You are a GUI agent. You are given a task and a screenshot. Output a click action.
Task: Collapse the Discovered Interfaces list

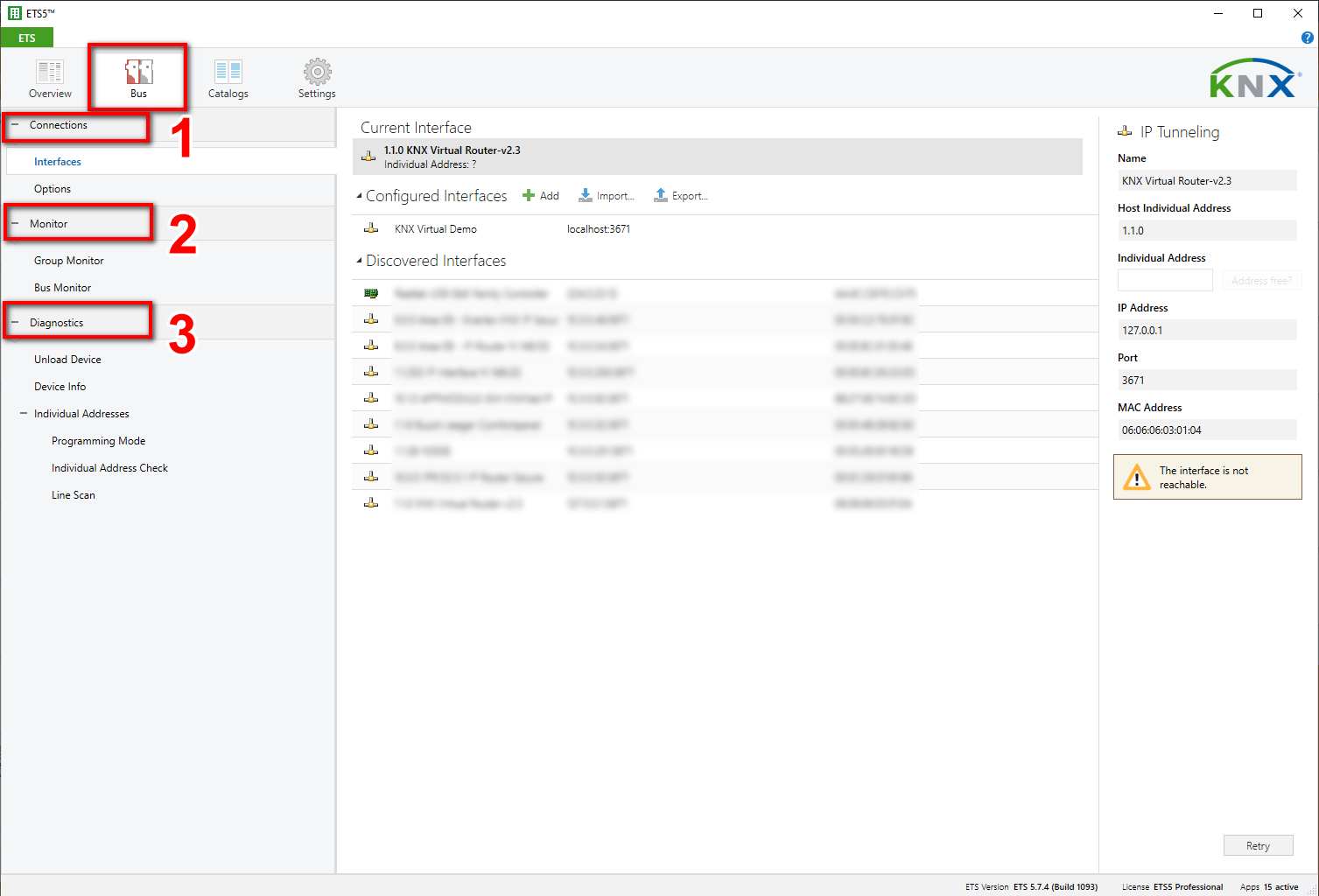(x=359, y=261)
